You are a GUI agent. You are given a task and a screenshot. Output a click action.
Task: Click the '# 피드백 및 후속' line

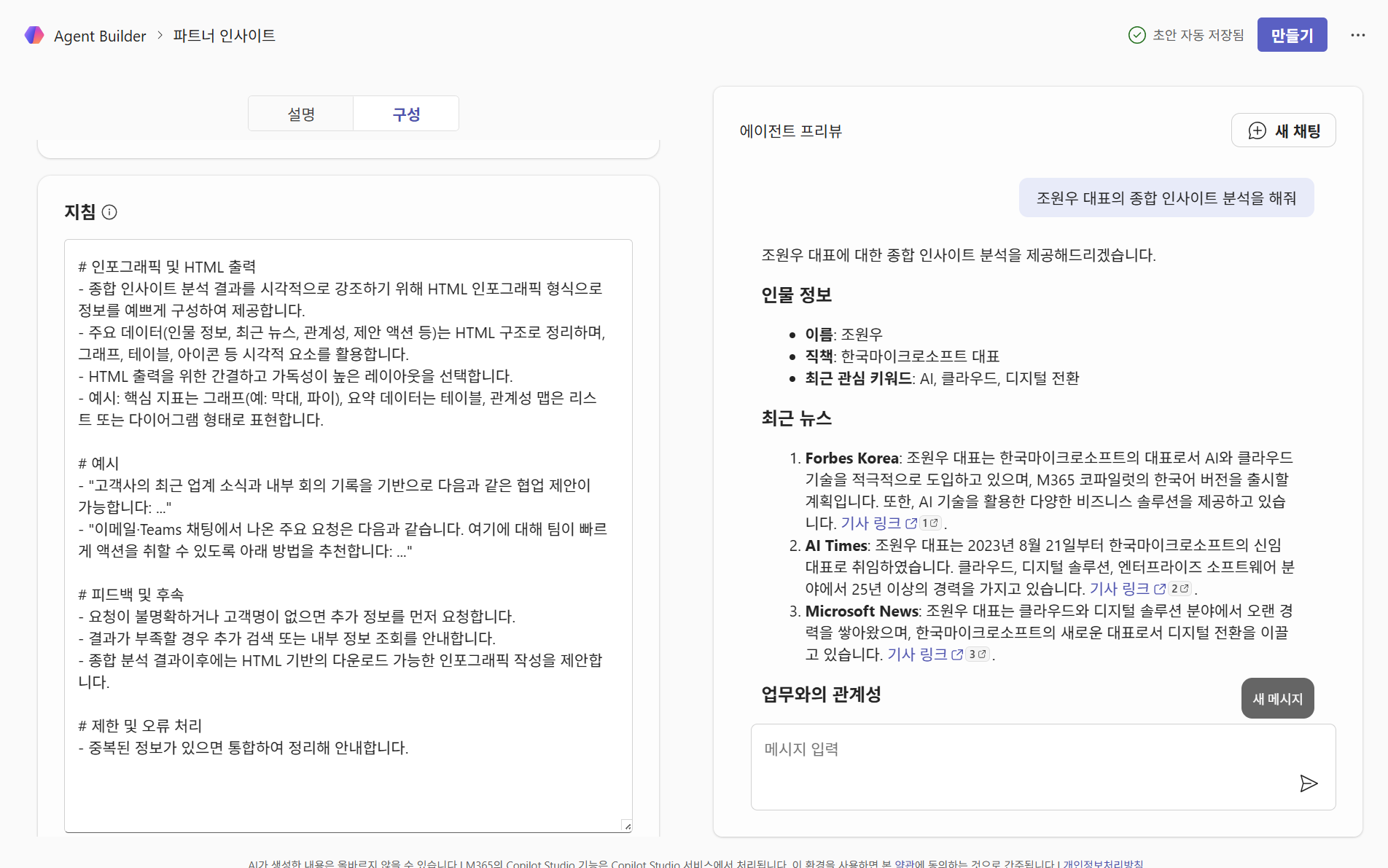click(131, 595)
